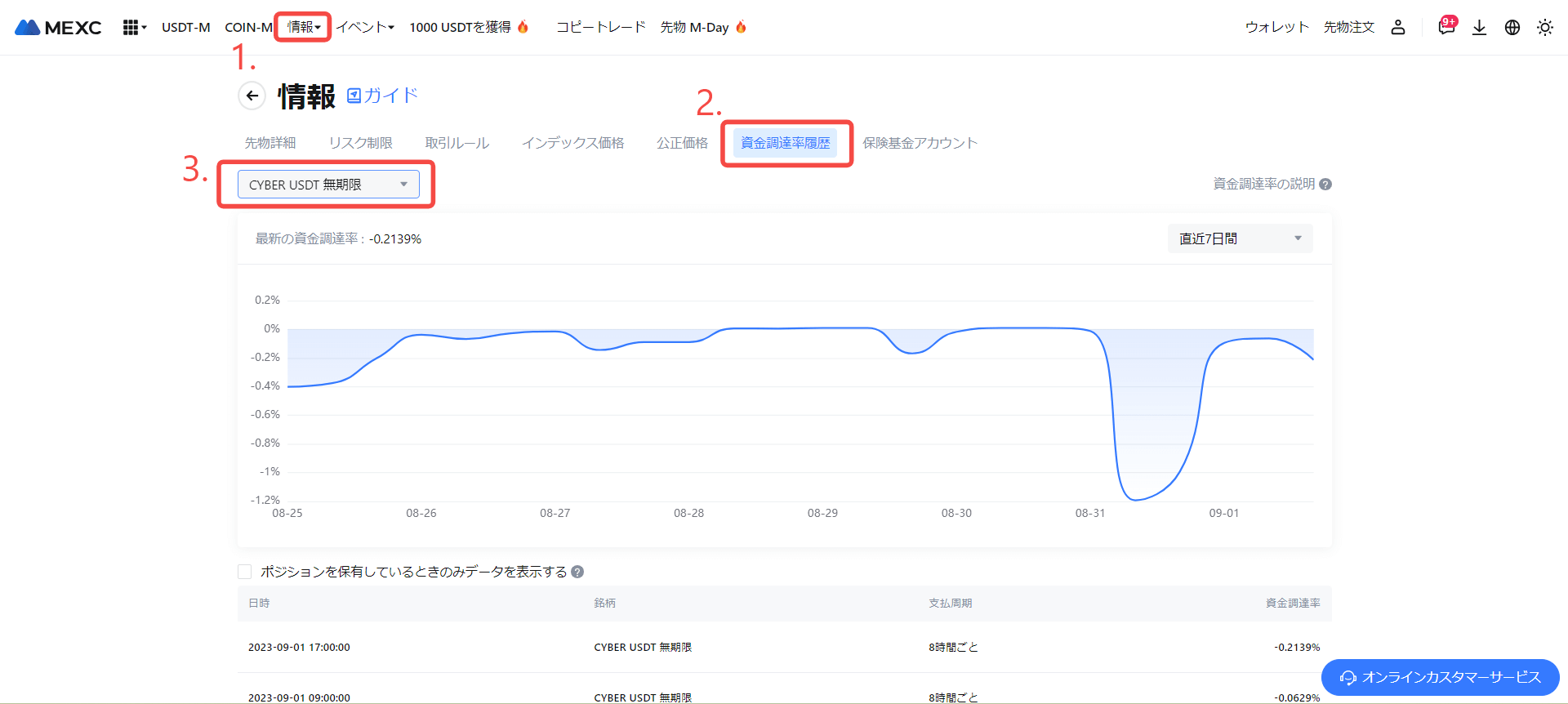
Task: Click the back arrow beside 情報 heading
Action: pos(252,96)
